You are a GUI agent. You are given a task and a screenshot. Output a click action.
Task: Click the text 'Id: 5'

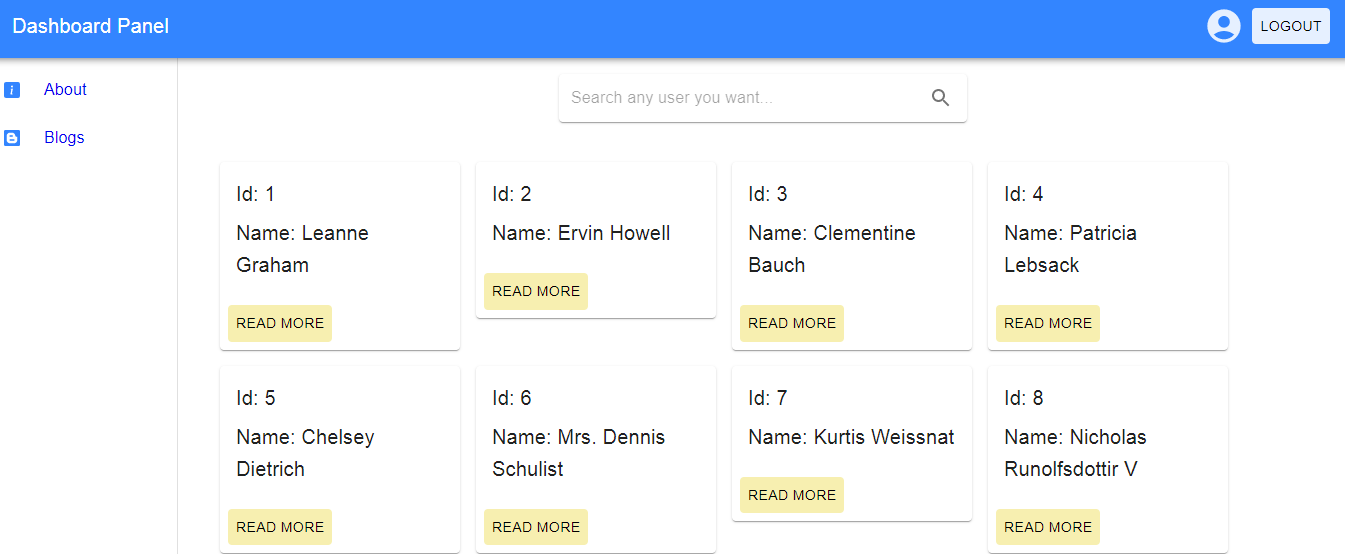pyautogui.click(x=256, y=398)
